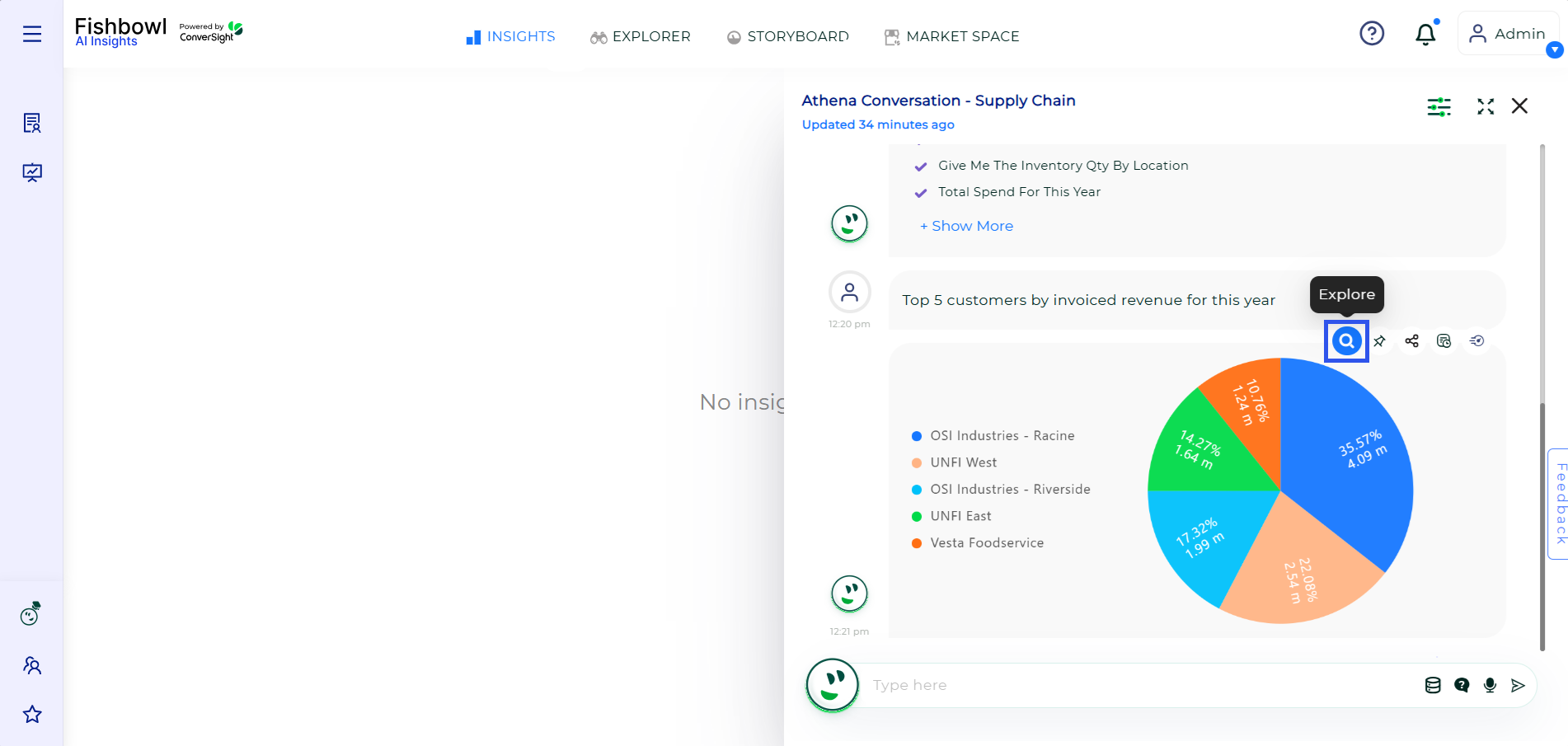Screen dimensions: 1568x746
Task: Click the Athena avatar beside Show More
Action: point(849,223)
